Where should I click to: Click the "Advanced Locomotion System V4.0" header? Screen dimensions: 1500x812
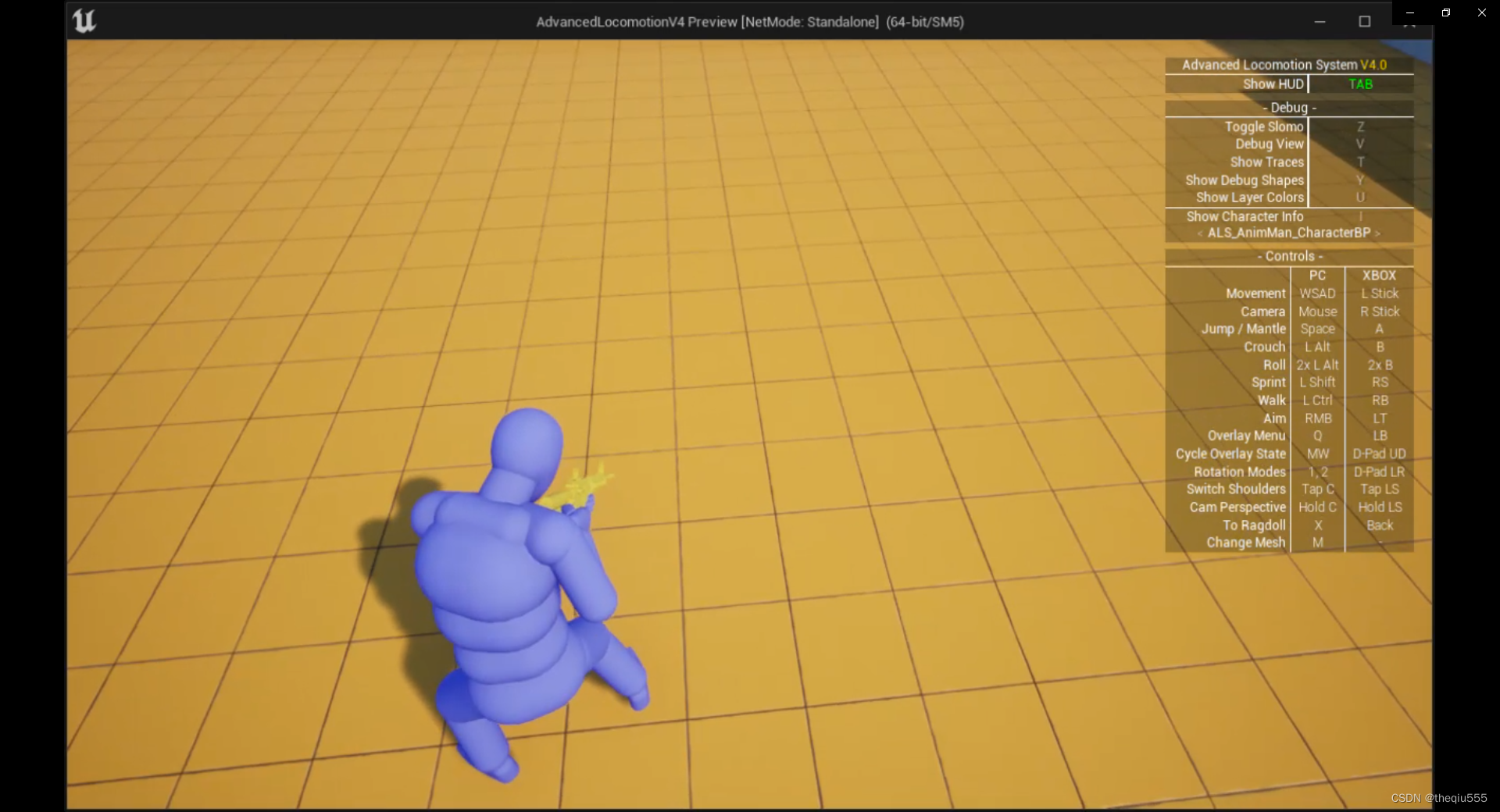pyautogui.click(x=1284, y=65)
